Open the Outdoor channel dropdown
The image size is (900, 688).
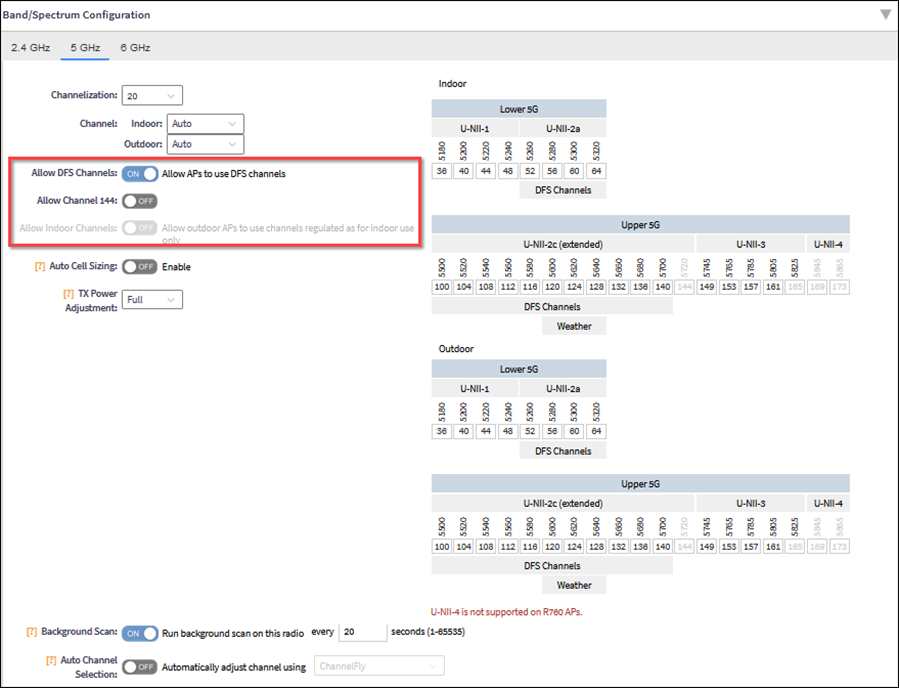[x=205, y=145]
